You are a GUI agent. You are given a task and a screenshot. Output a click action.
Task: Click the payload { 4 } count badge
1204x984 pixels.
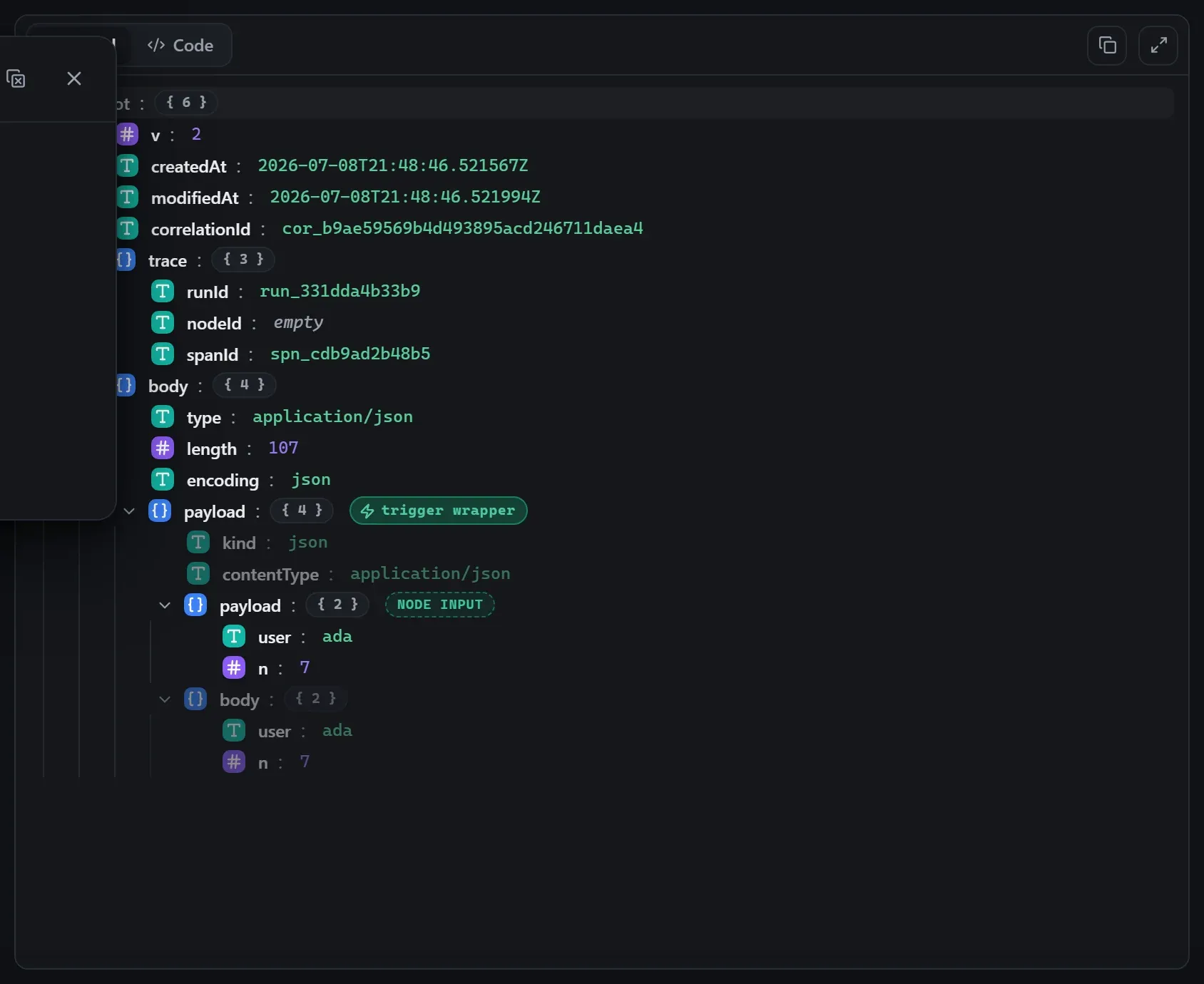(302, 510)
